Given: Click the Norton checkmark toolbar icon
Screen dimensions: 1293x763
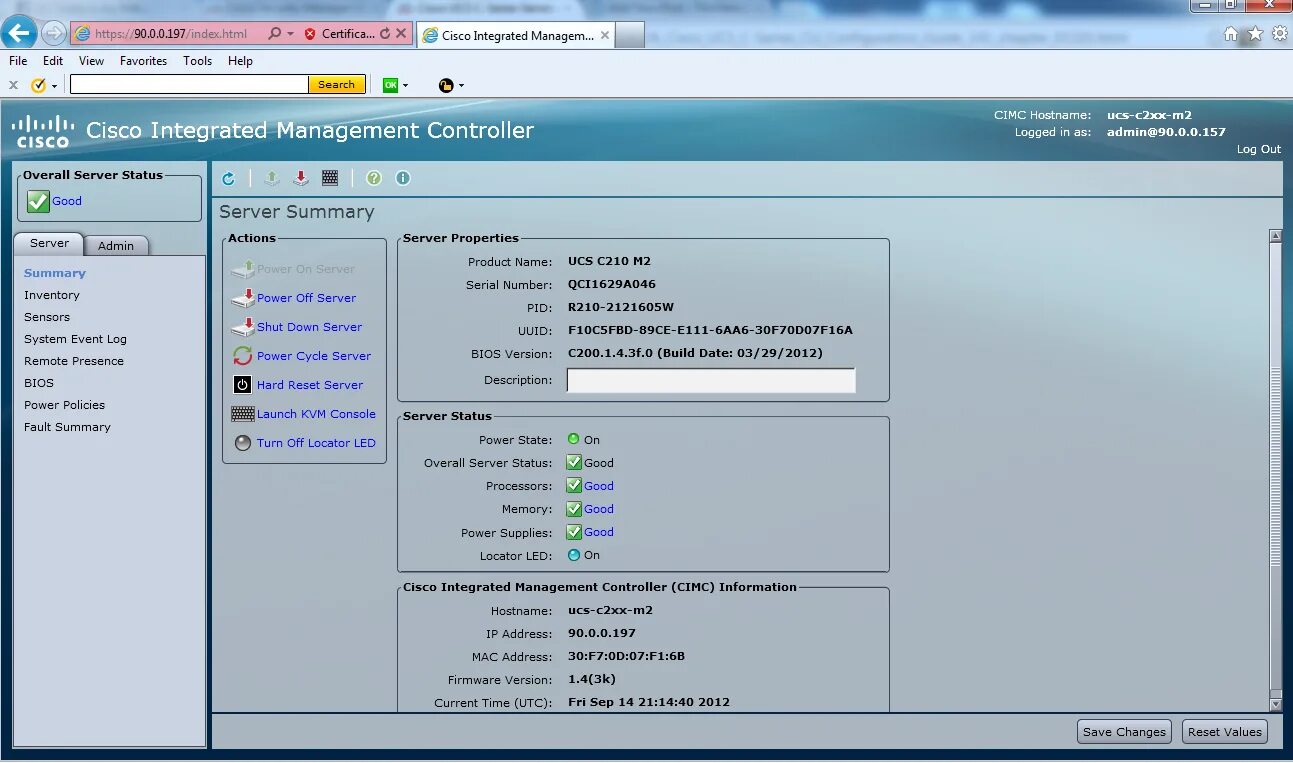Looking at the screenshot, I should tap(39, 85).
